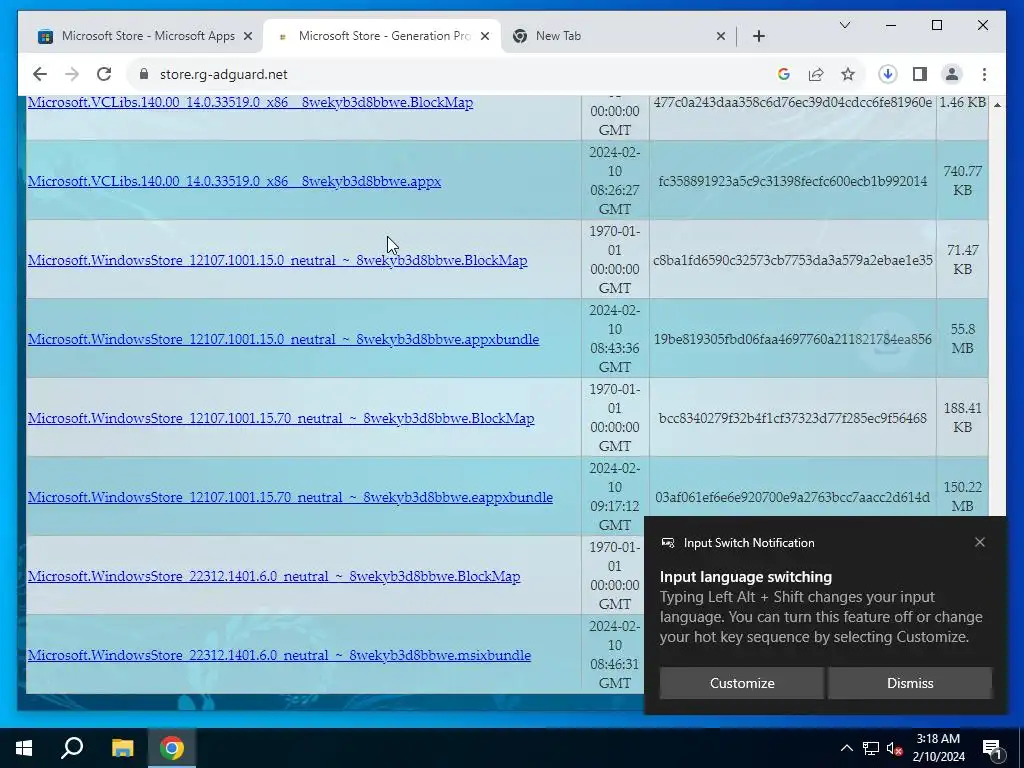Click the Customize button in notification
This screenshot has height=768, width=1024.
(742, 683)
